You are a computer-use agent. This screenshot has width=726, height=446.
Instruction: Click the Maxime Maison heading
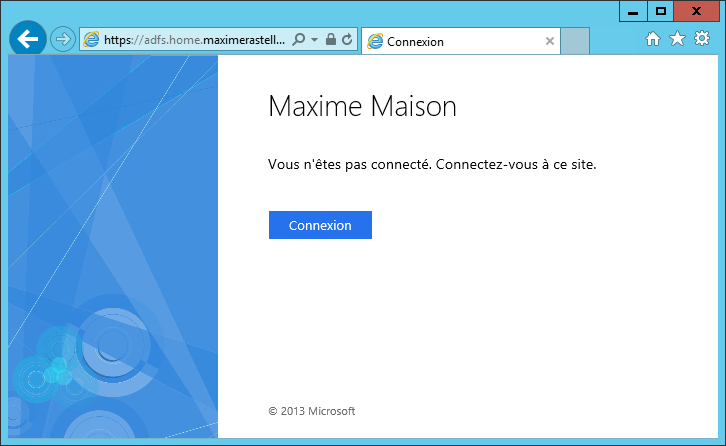(x=362, y=107)
